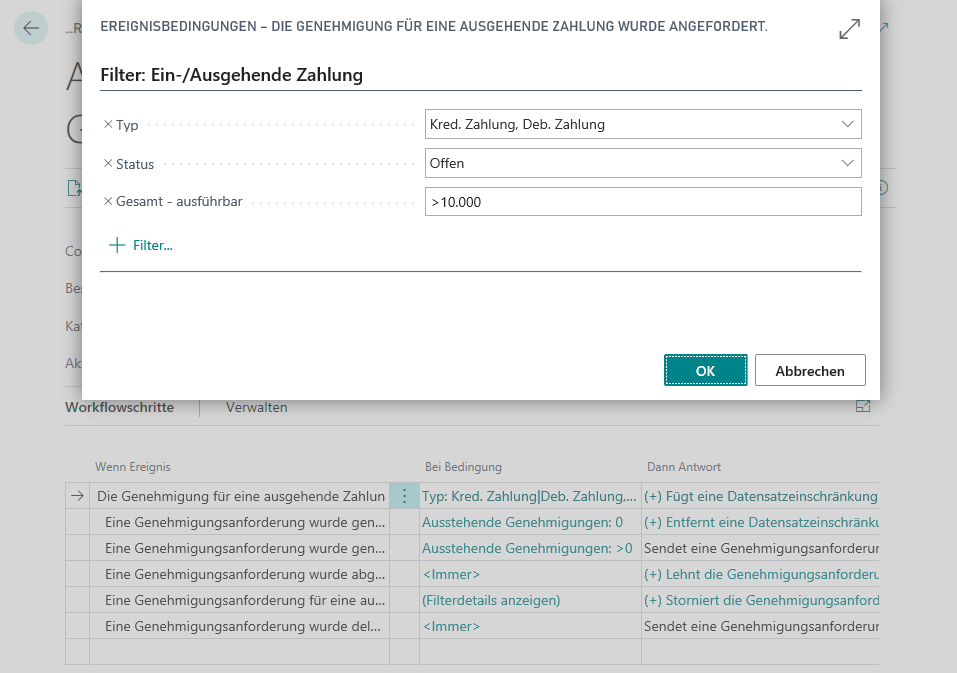Open Workflowschritte in expanded view icon

[863, 407]
